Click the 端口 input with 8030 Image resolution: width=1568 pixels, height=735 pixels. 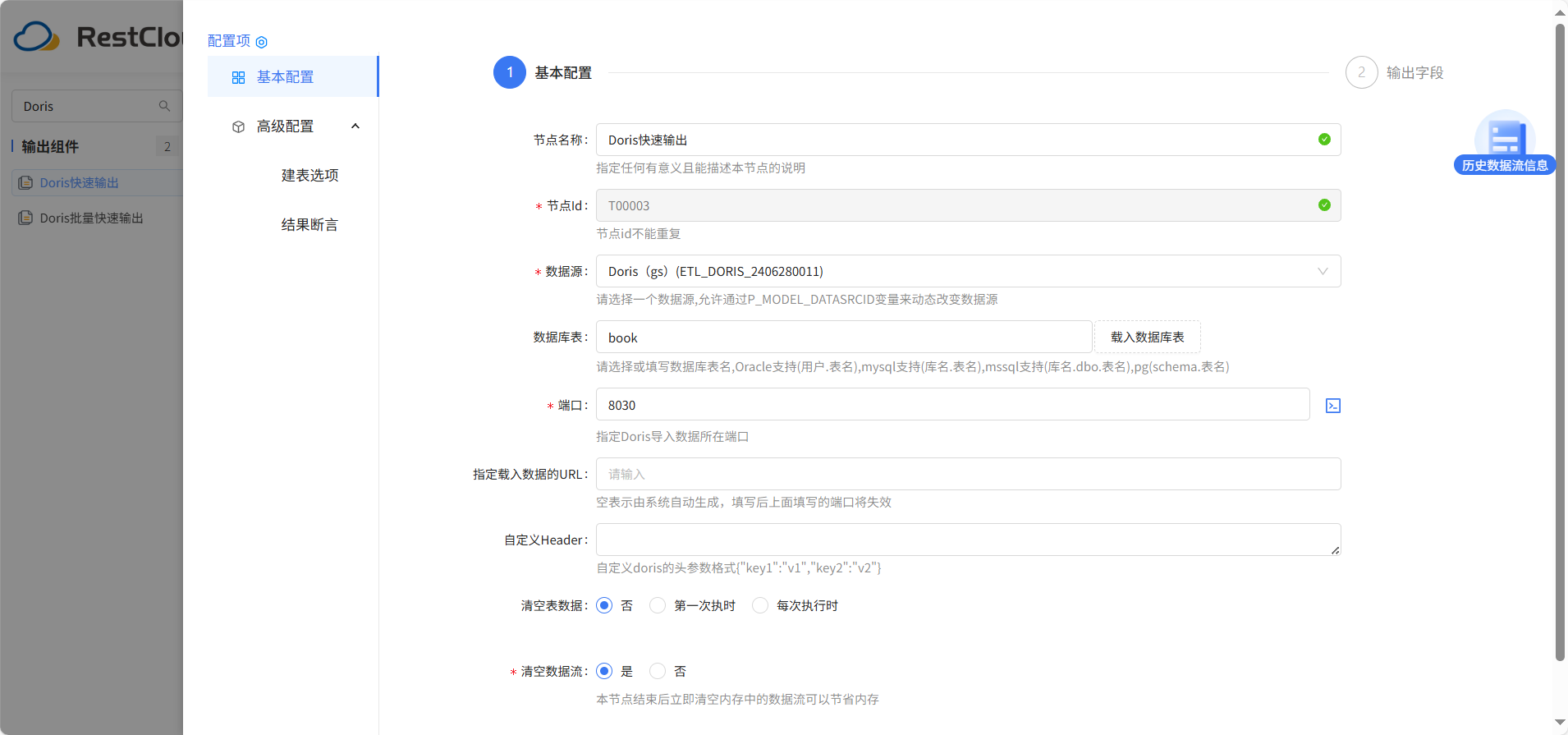952,405
